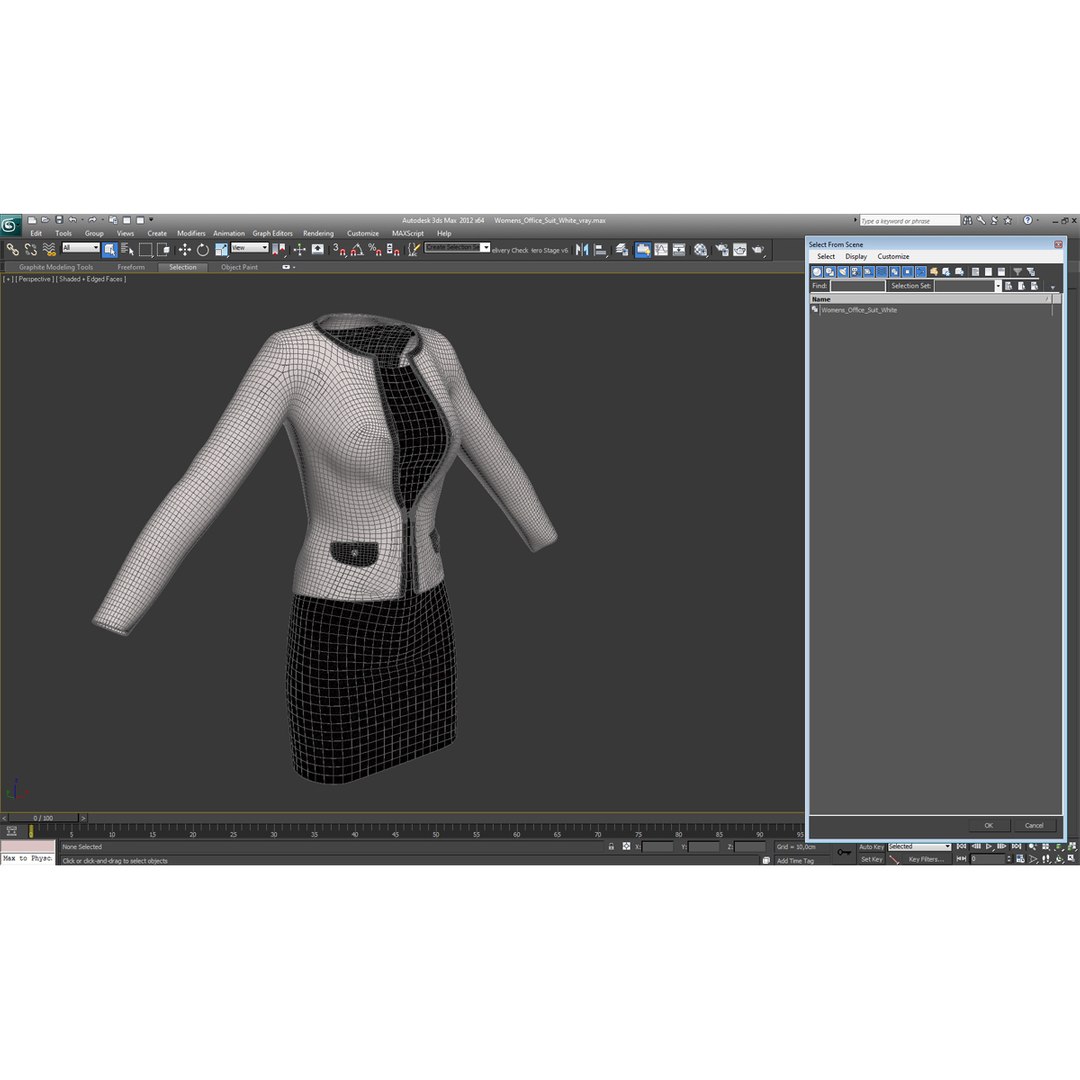Click the Mirror tool icon

click(582, 249)
